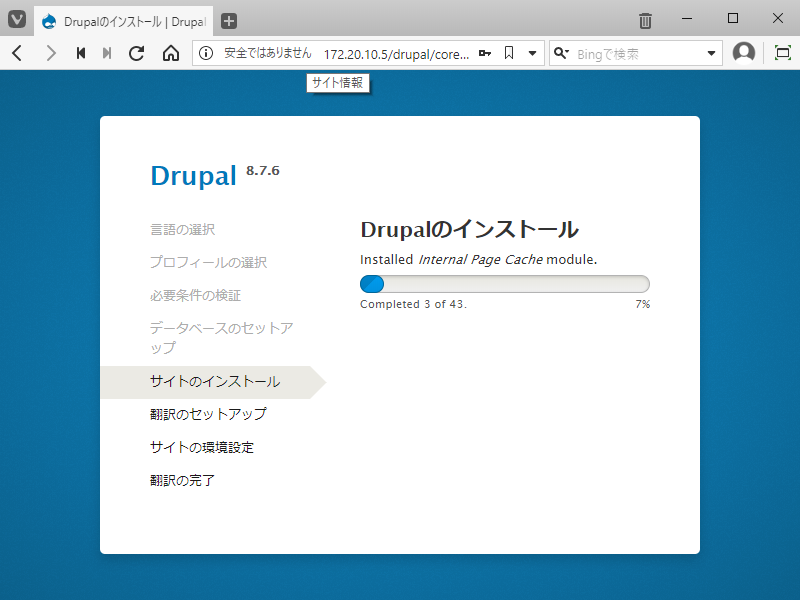Expand the search history dropdown
800x600 pixels.
[711, 53]
